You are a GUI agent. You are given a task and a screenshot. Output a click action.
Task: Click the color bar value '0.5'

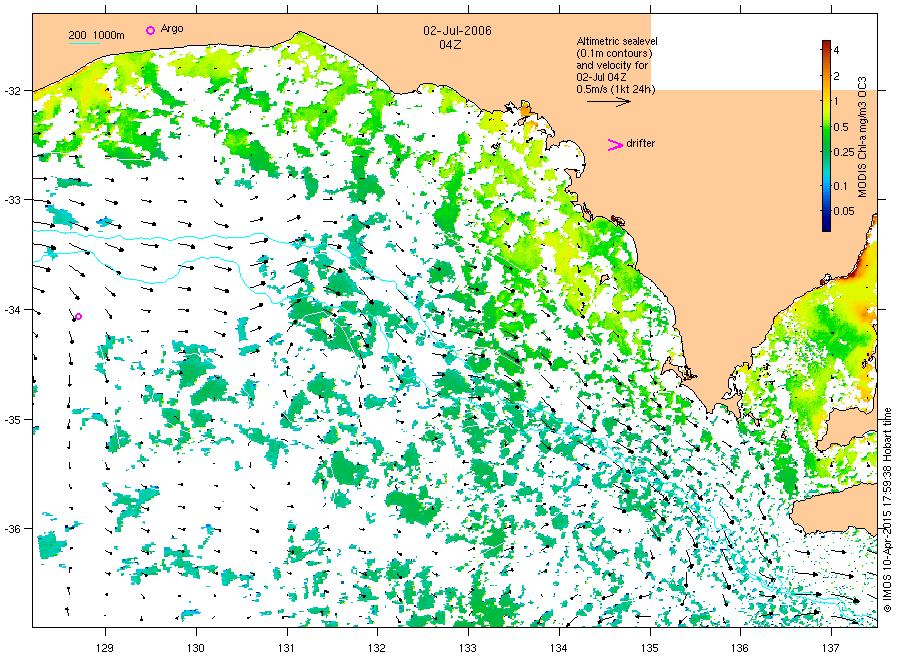point(841,127)
